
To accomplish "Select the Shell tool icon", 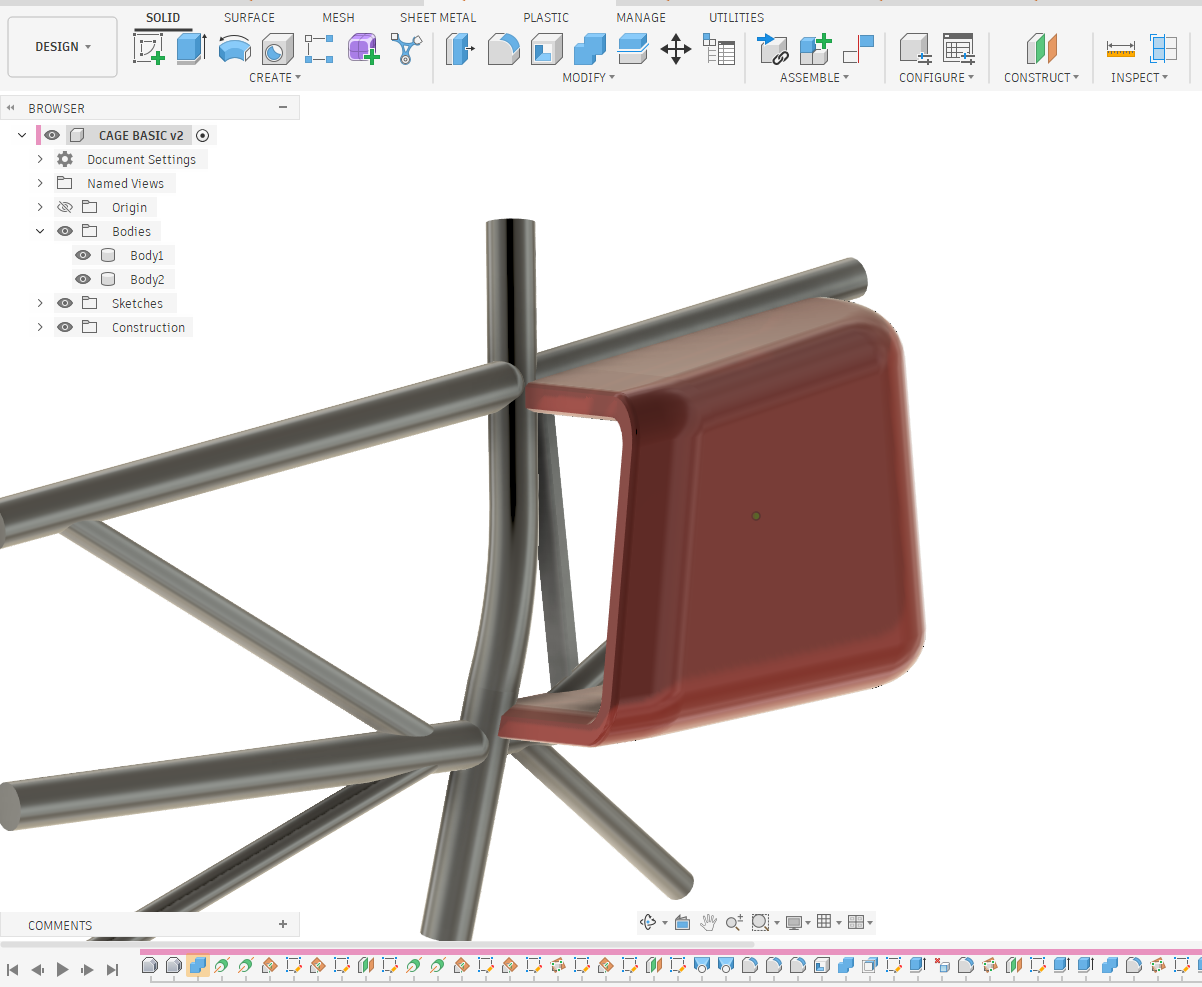I will 546,49.
